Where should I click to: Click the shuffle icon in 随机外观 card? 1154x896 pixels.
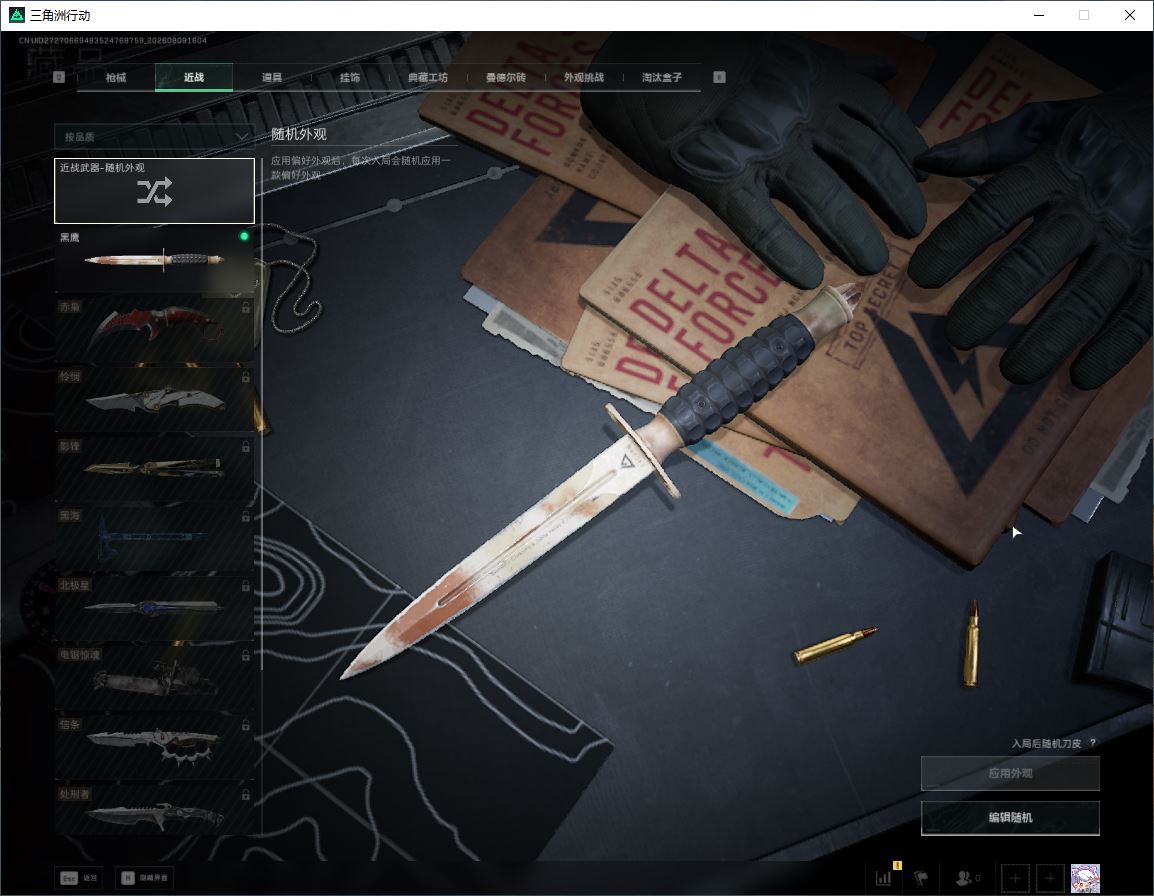coord(155,191)
